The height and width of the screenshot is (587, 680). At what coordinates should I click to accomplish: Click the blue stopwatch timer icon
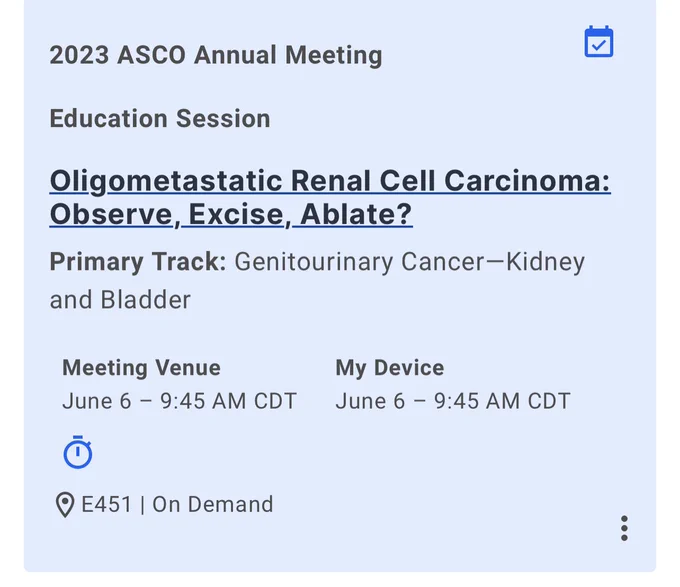[x=78, y=452]
